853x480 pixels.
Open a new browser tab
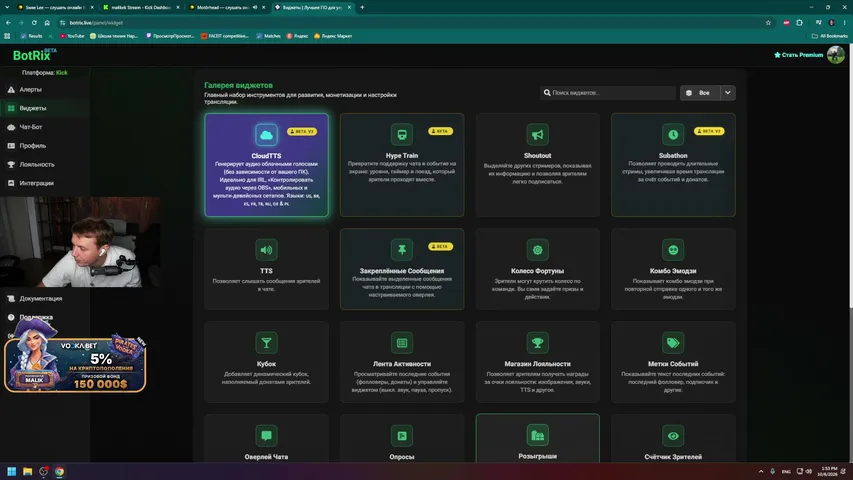362,8
